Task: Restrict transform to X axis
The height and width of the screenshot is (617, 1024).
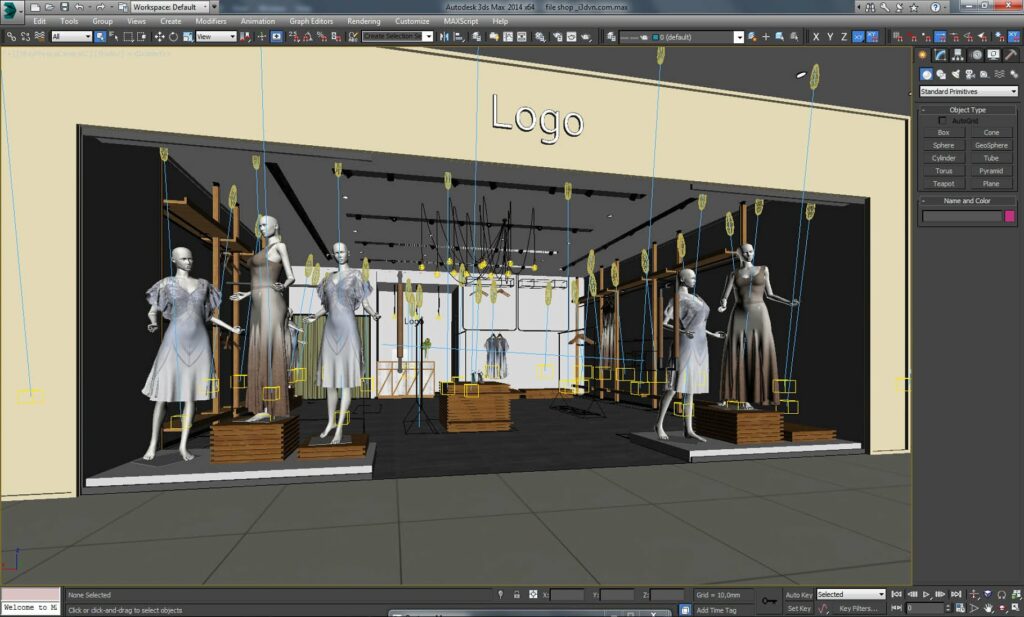Action: click(816, 37)
